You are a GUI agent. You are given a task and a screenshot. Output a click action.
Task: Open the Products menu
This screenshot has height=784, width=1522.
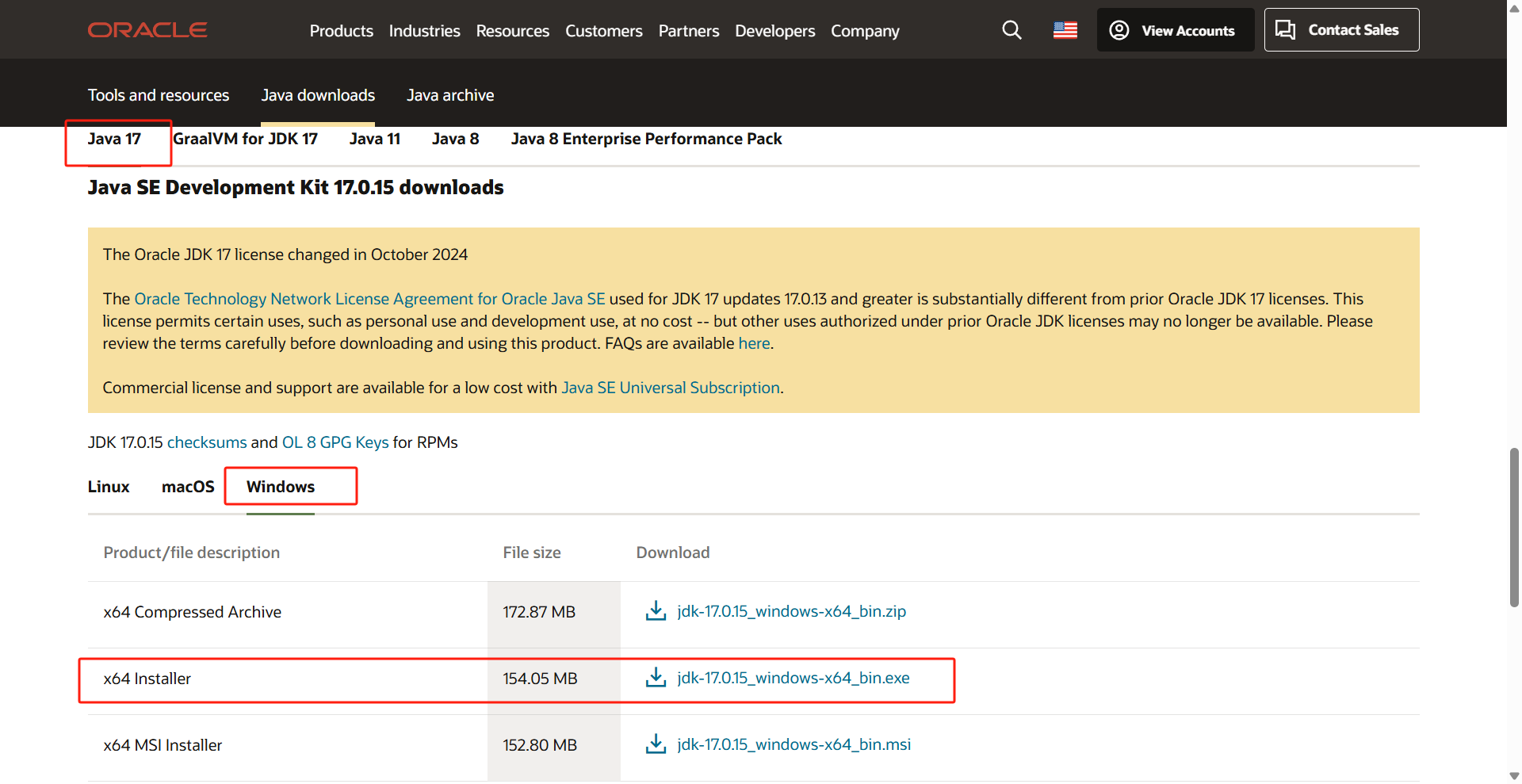click(342, 31)
